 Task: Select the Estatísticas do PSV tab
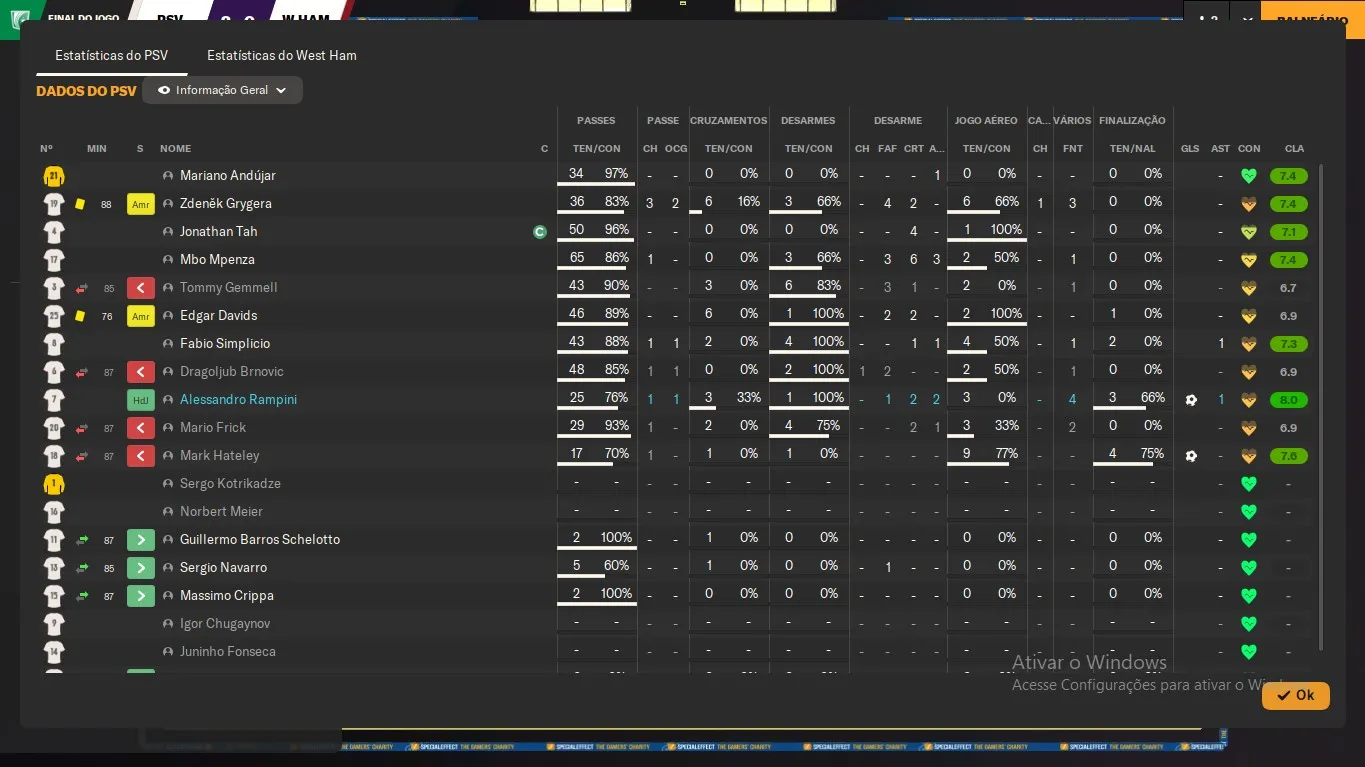pyautogui.click(x=111, y=55)
